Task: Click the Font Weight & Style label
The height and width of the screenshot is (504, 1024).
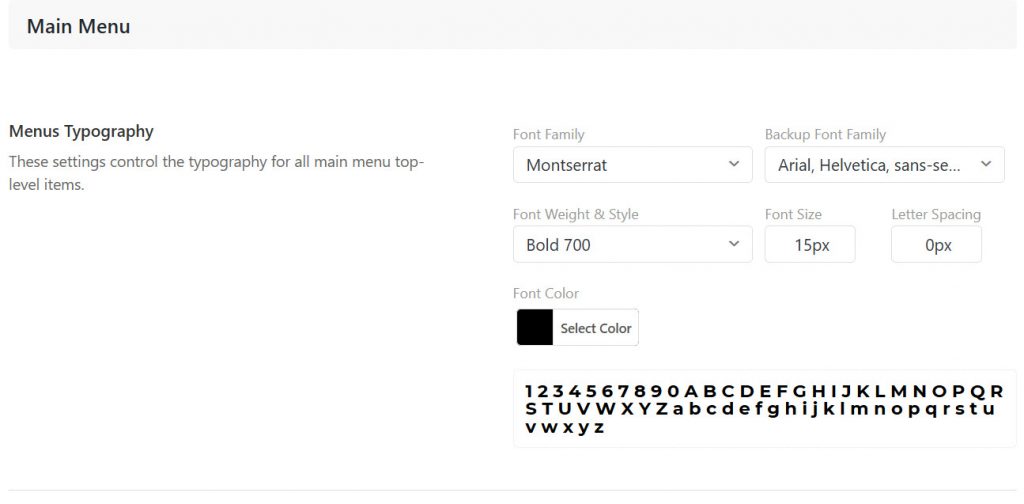Action: click(x=575, y=214)
